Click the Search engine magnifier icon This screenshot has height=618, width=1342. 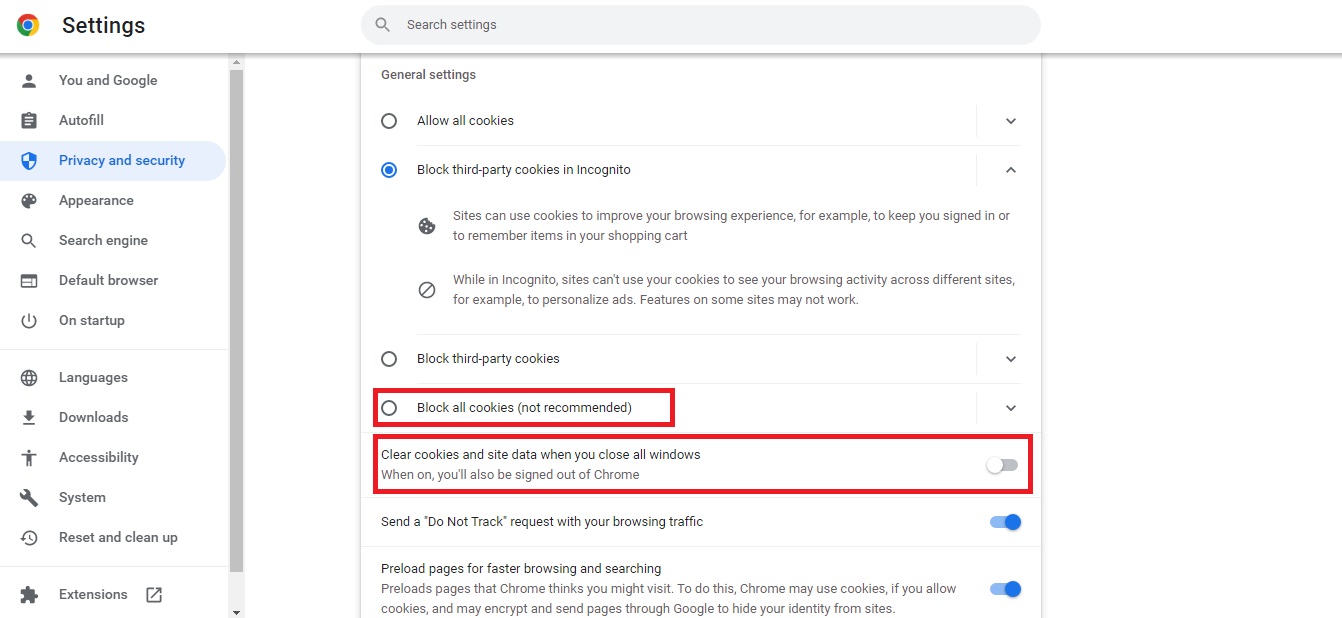tap(31, 240)
